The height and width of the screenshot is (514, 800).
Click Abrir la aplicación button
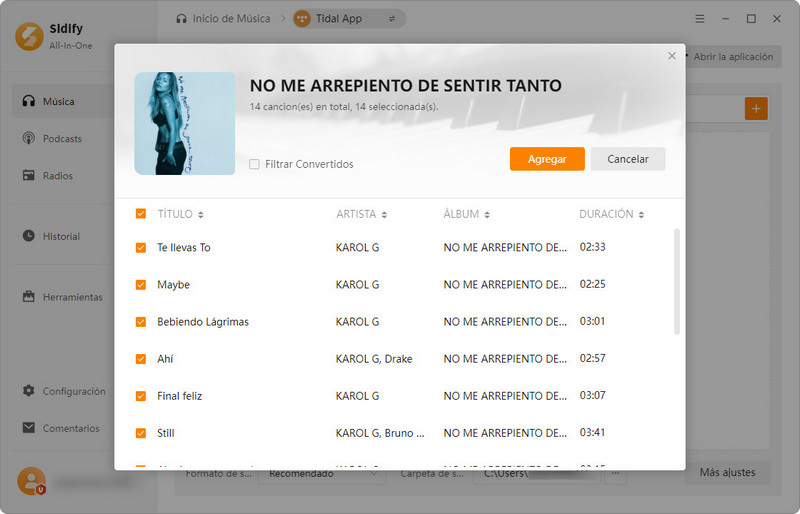(733, 57)
